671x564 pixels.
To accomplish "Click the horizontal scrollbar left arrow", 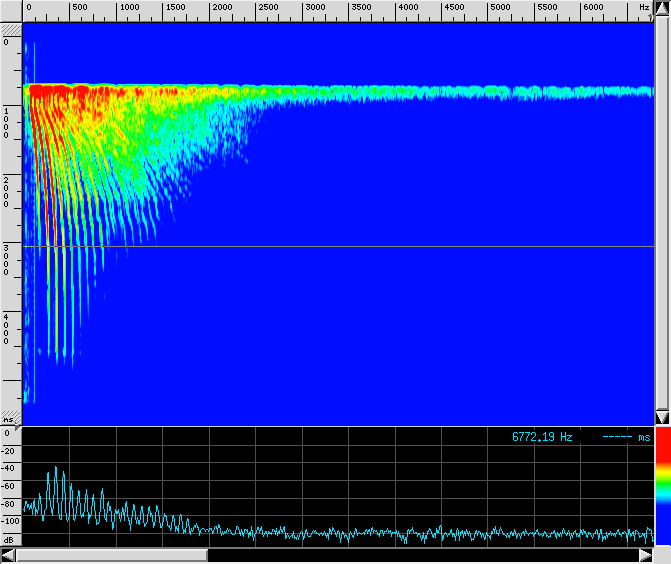I will 8,555.
